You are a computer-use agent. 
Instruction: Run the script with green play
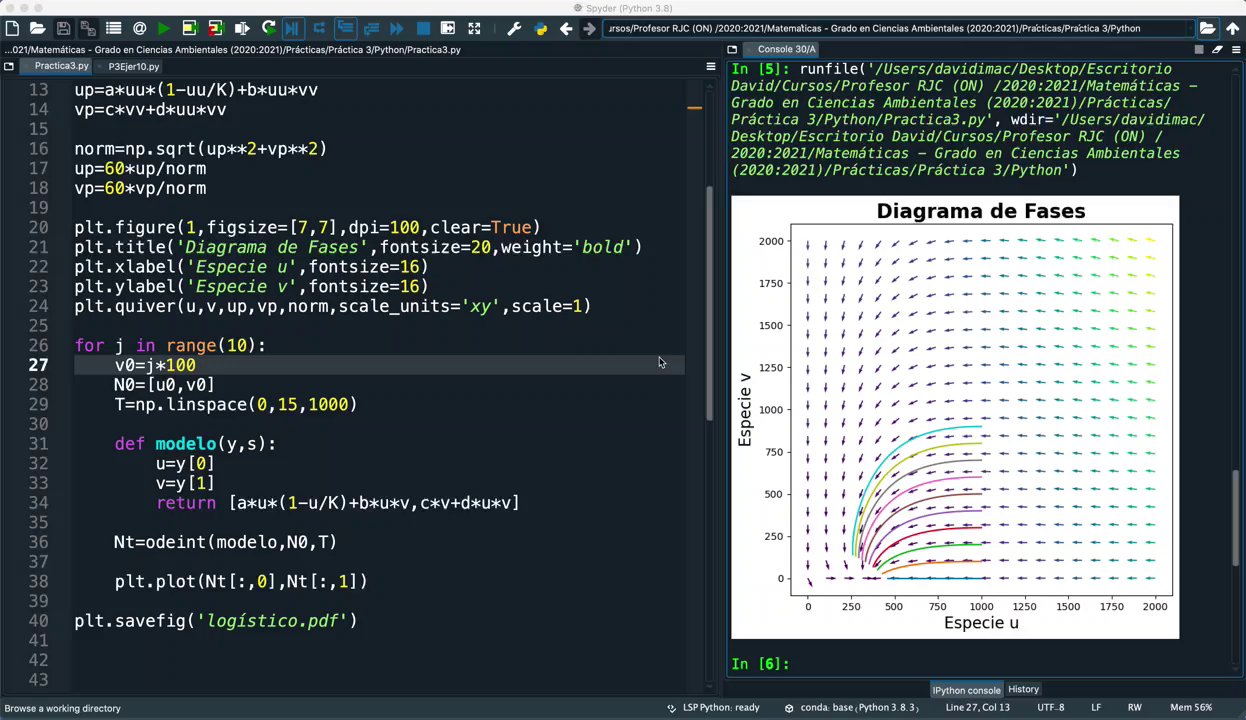pos(164,28)
